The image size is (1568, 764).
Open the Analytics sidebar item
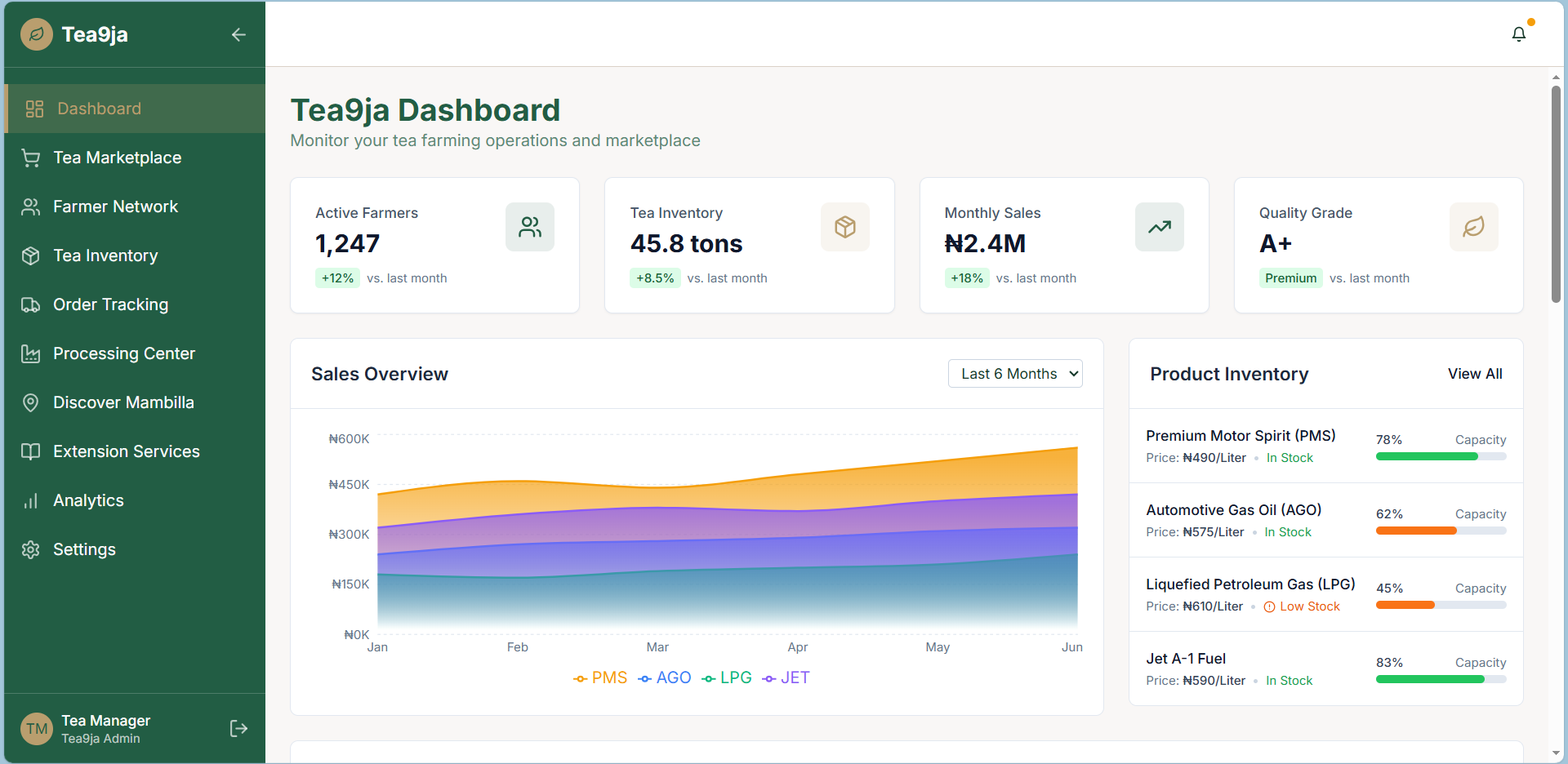88,500
